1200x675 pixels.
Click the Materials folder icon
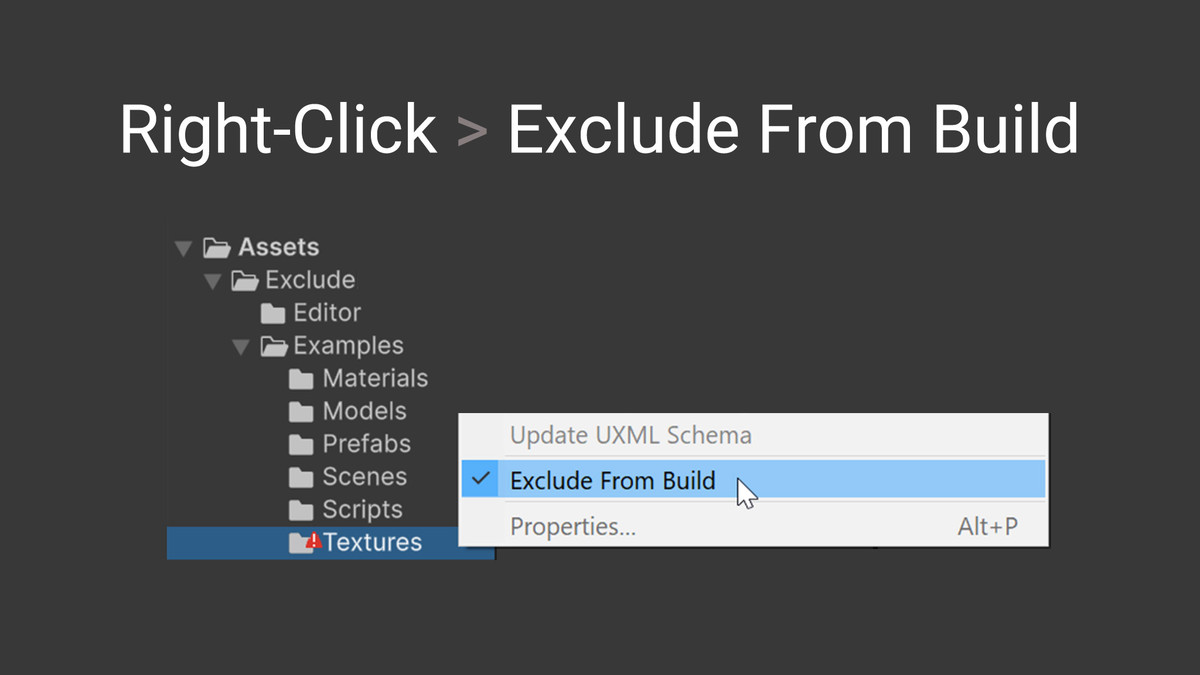click(x=302, y=378)
